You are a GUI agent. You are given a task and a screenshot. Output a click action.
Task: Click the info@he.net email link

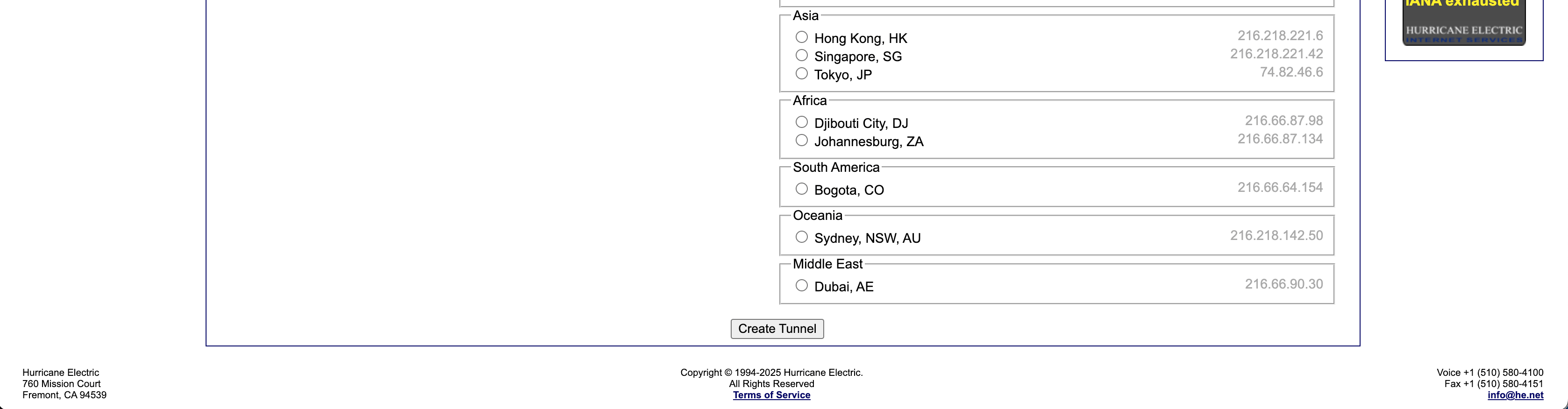coord(1515,395)
